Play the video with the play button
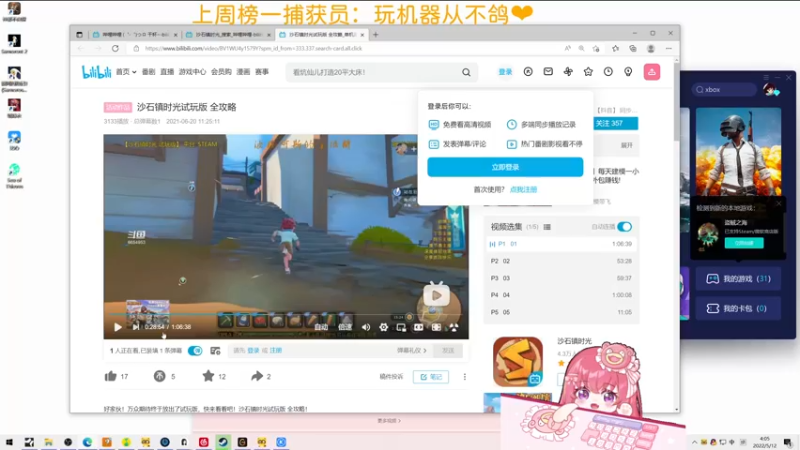The image size is (800, 450). 117,327
